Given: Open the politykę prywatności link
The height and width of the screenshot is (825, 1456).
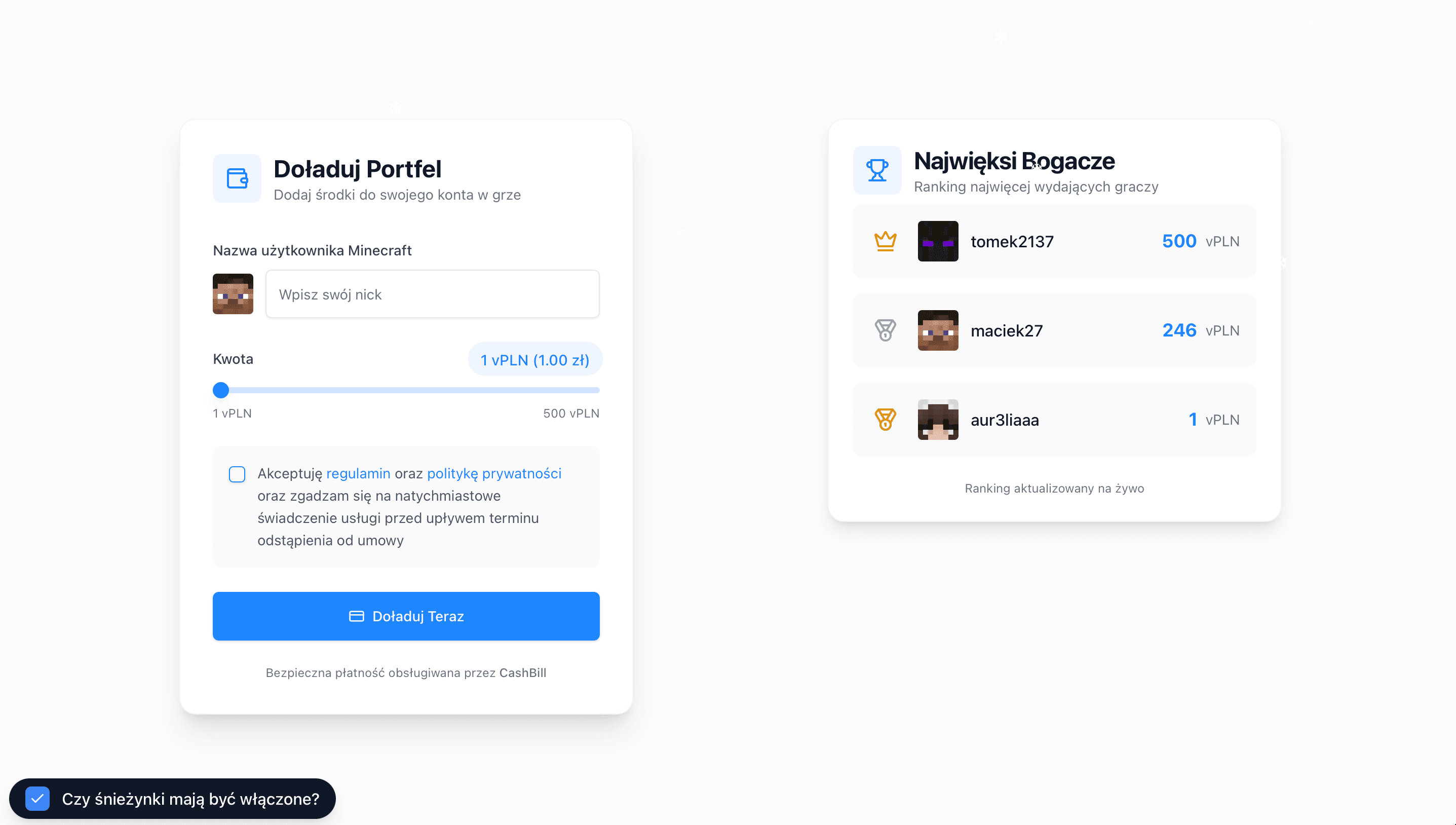Looking at the screenshot, I should click(x=494, y=474).
